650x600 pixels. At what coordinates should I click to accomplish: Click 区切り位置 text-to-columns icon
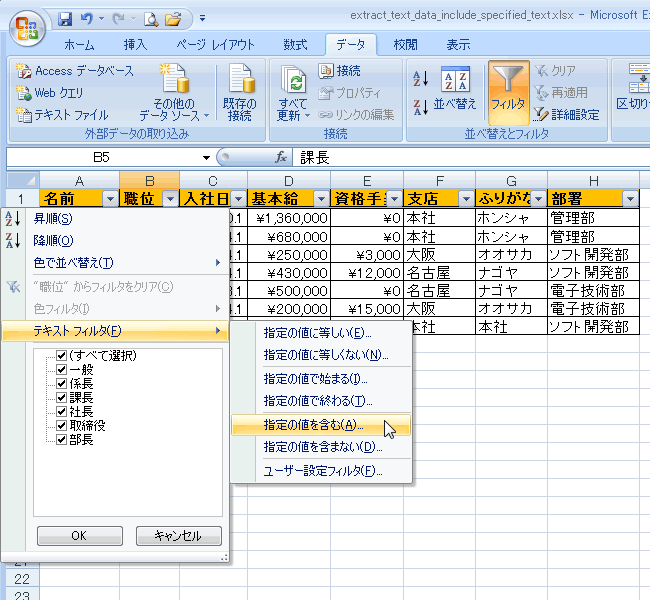pos(633,87)
